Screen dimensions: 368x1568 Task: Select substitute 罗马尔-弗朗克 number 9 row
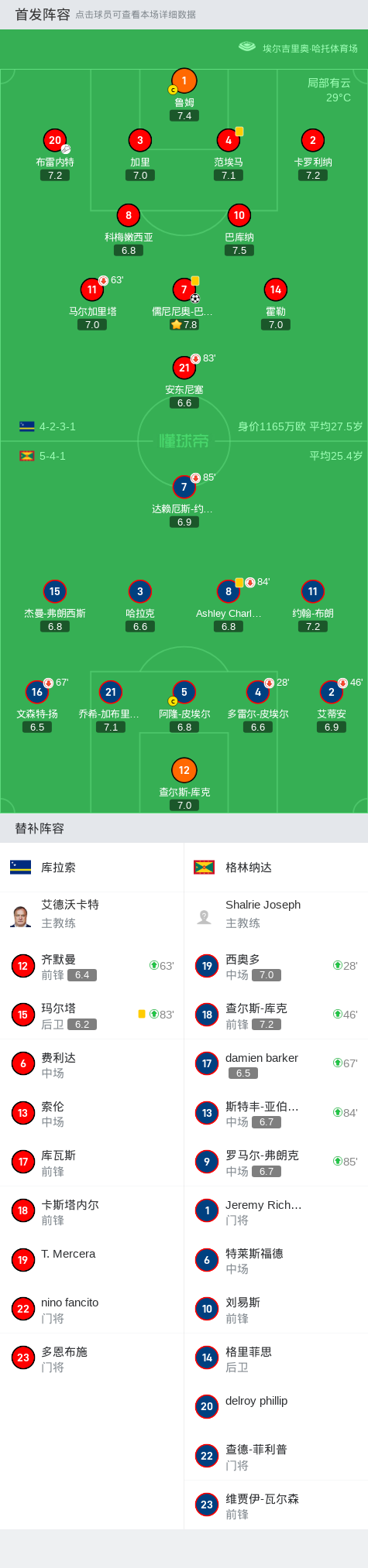[276, 1162]
